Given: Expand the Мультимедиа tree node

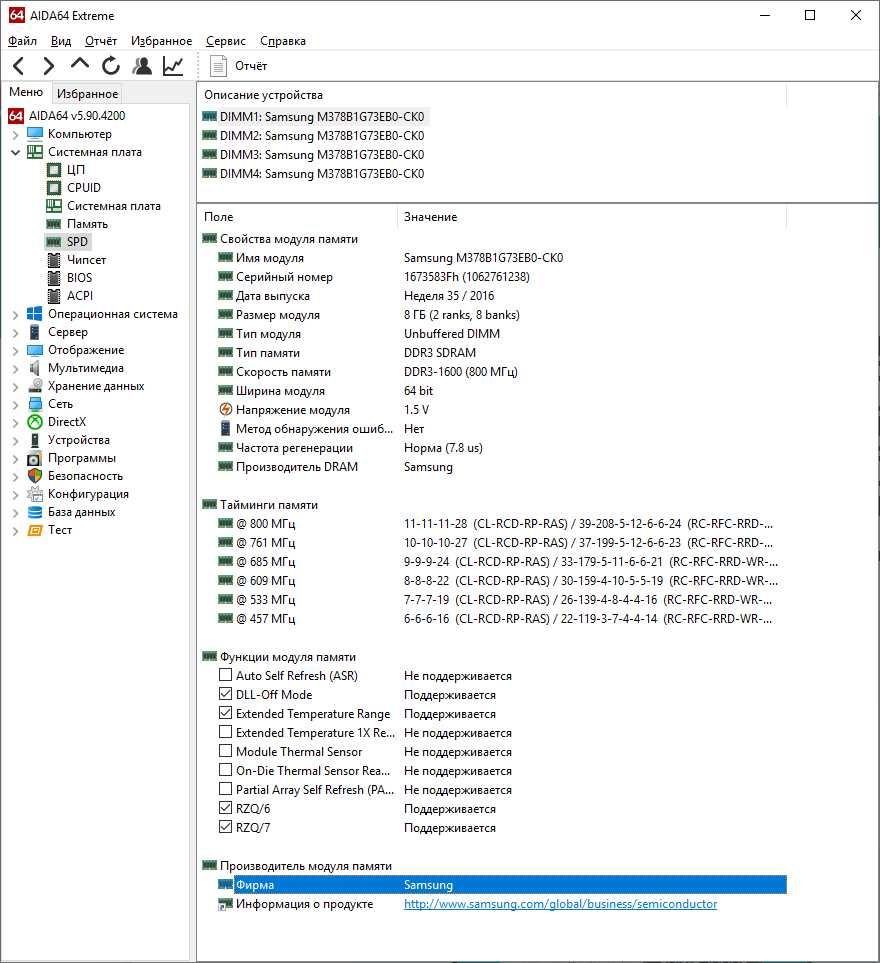Looking at the screenshot, I should (16, 368).
